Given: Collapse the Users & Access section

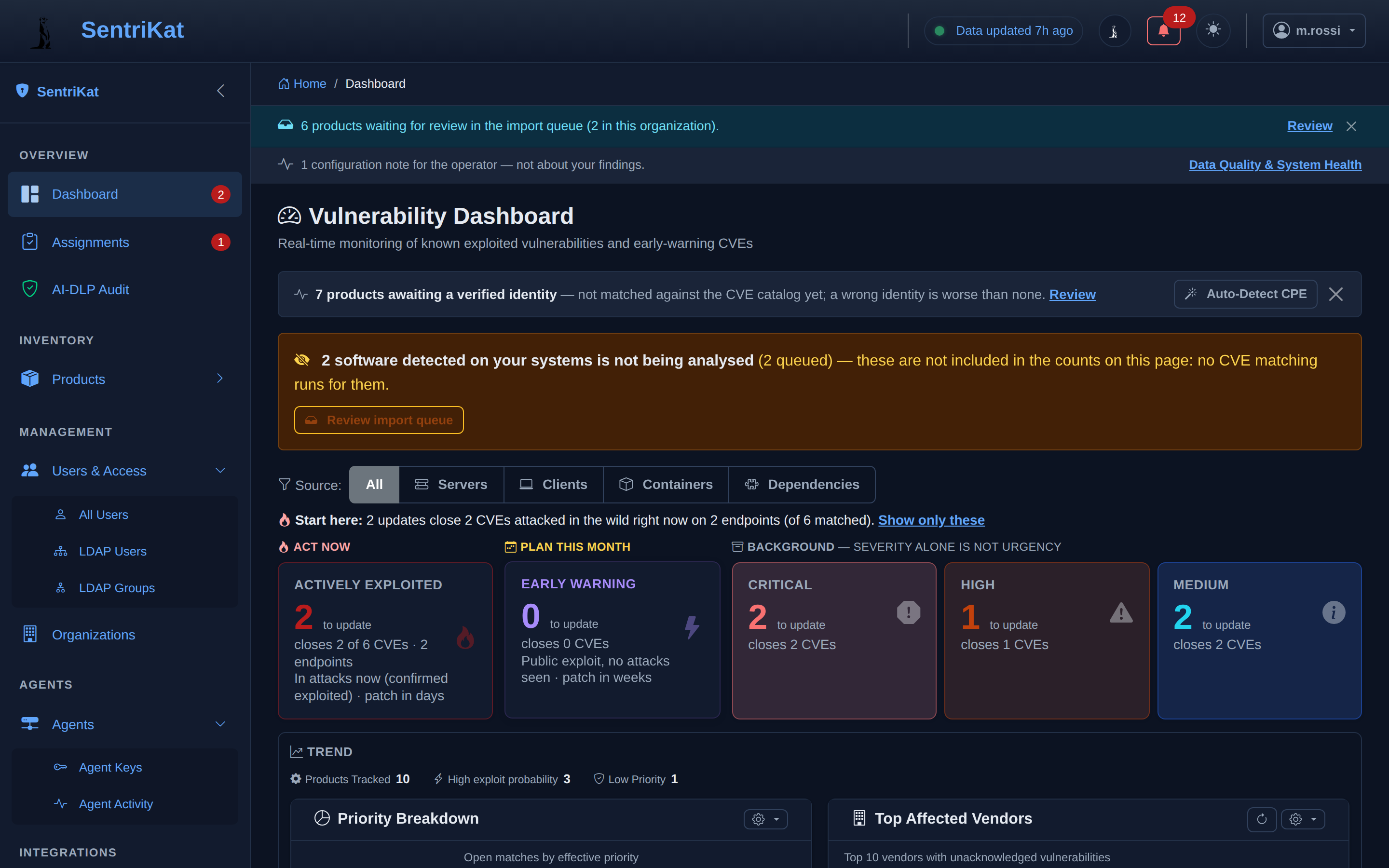Looking at the screenshot, I should pos(220,471).
